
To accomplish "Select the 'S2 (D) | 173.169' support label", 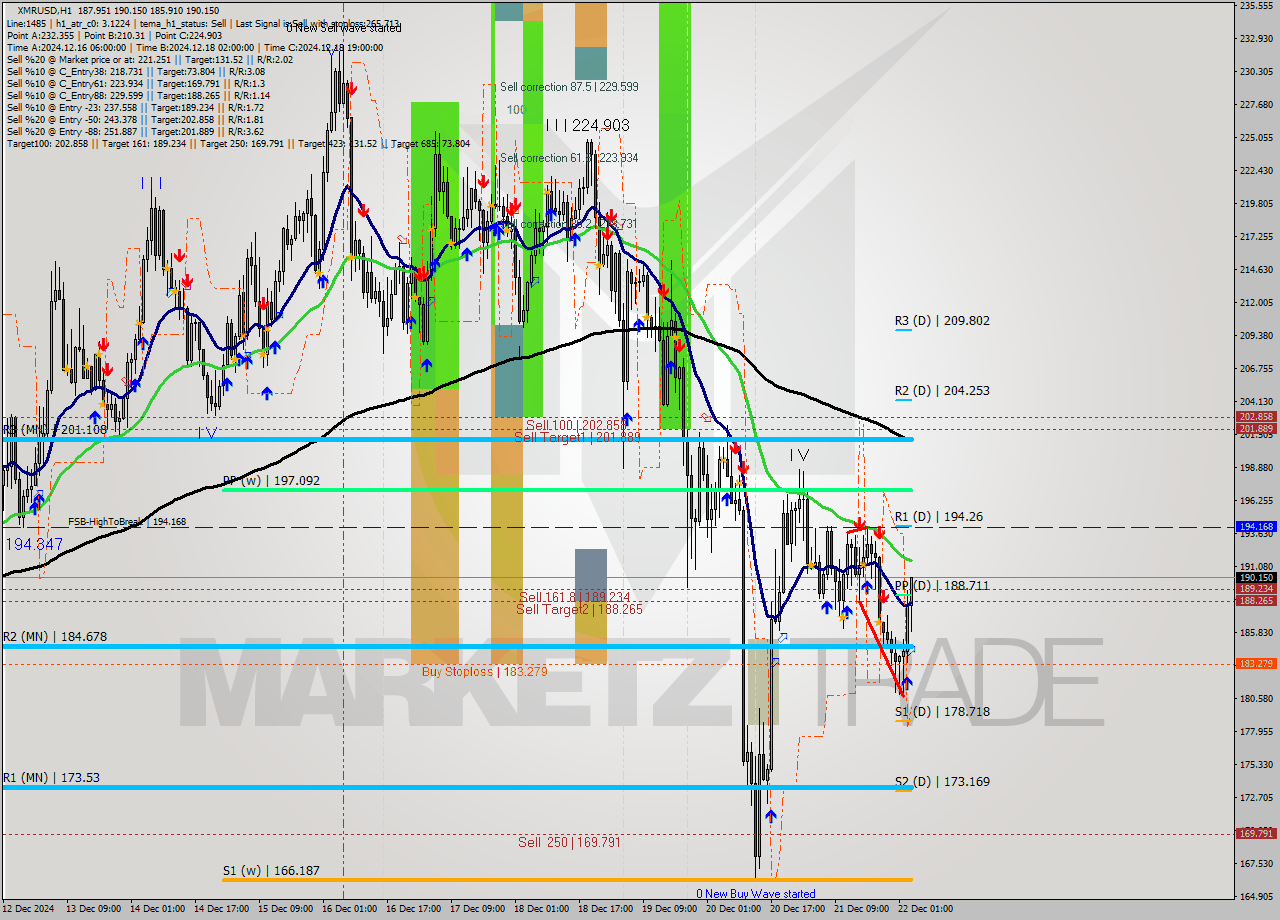I will click(x=942, y=782).
